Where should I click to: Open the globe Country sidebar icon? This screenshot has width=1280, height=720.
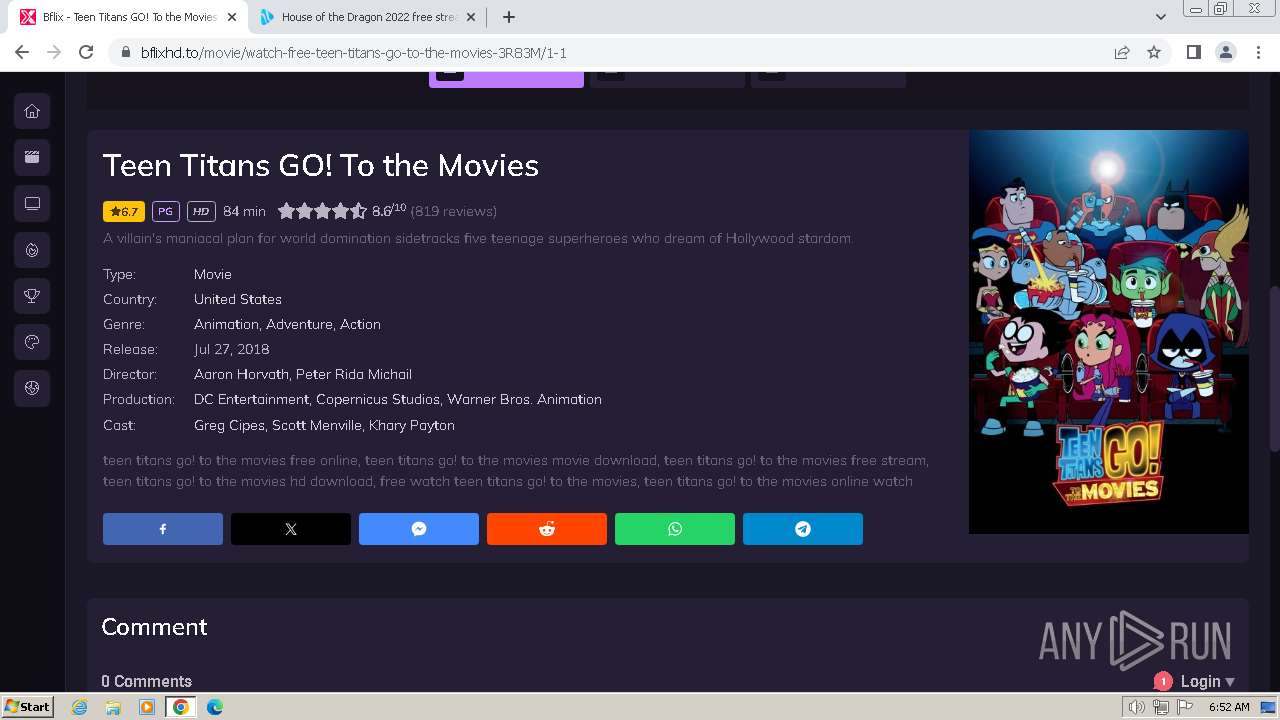point(32,388)
